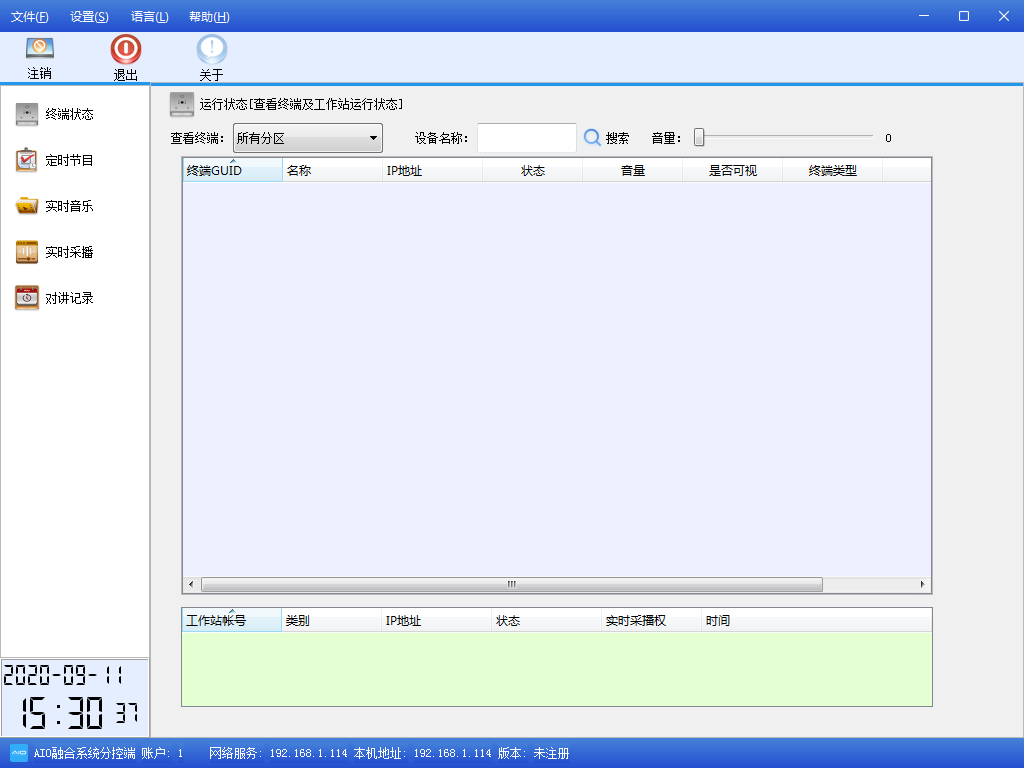Focus the 设备名称 input field
Image resolution: width=1024 pixels, height=768 pixels.
[526, 138]
